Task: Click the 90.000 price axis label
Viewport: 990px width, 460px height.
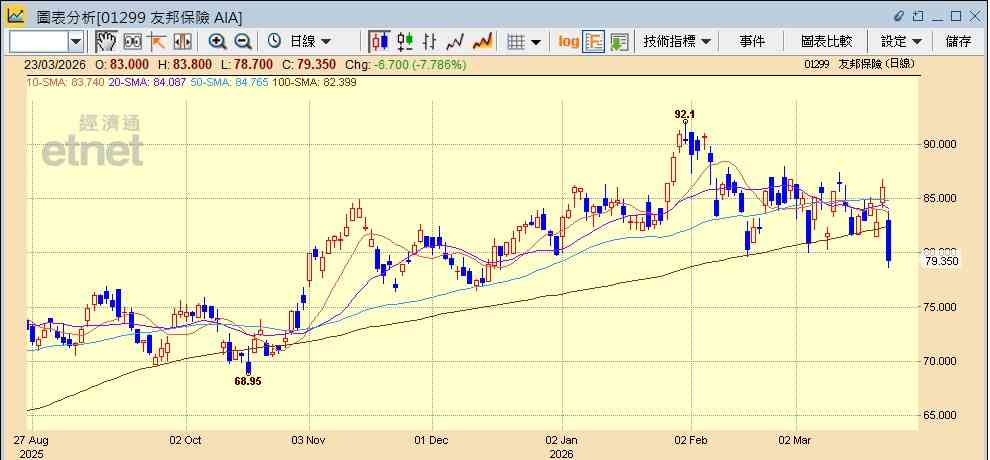Action: [939, 144]
